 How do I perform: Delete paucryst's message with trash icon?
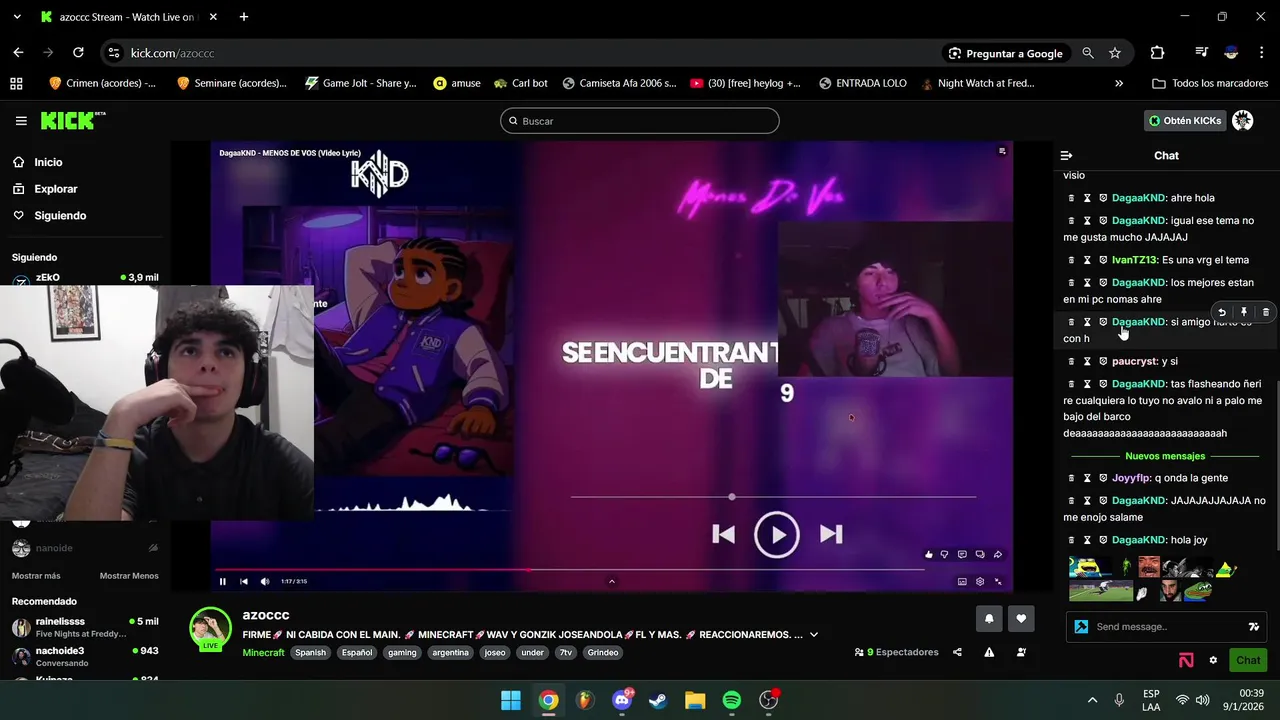pos(1071,361)
